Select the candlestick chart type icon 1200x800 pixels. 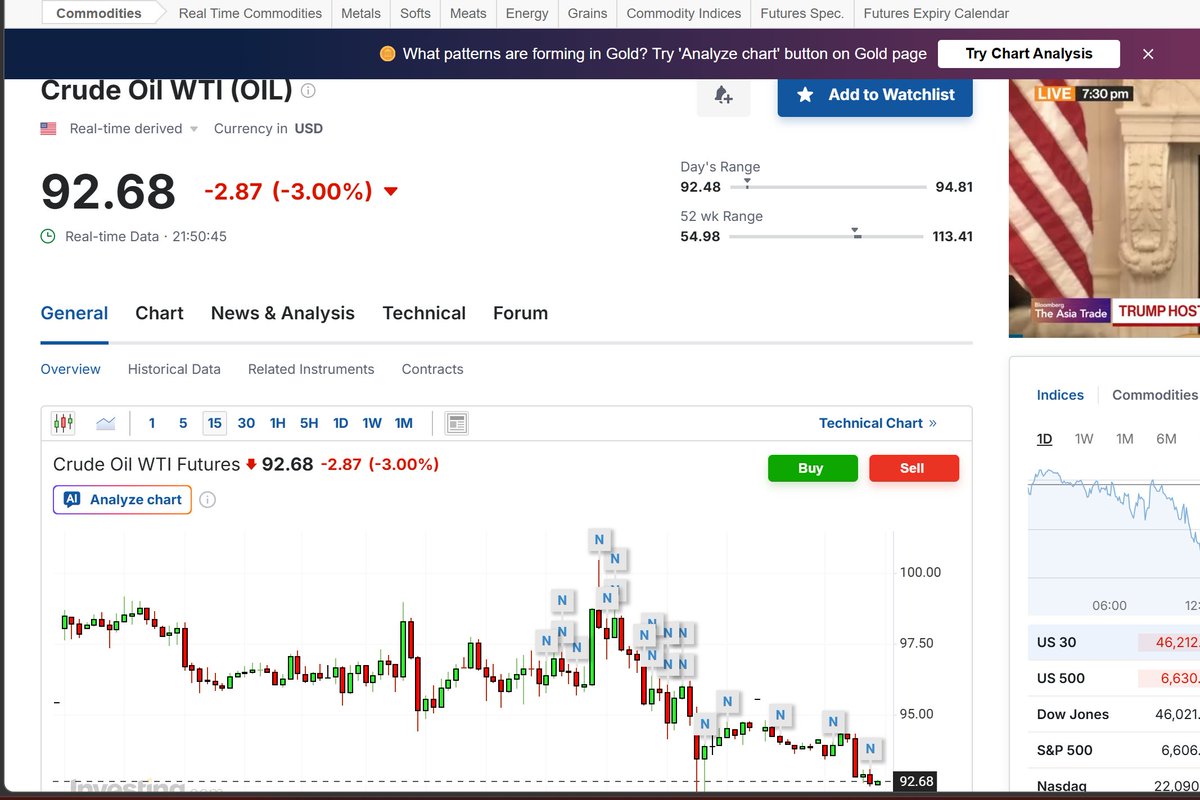click(x=63, y=423)
